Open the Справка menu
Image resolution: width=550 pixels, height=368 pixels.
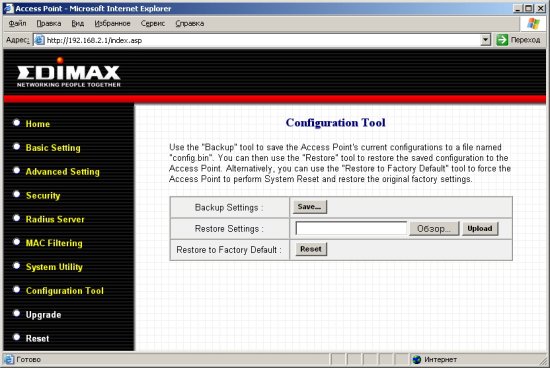coord(189,24)
